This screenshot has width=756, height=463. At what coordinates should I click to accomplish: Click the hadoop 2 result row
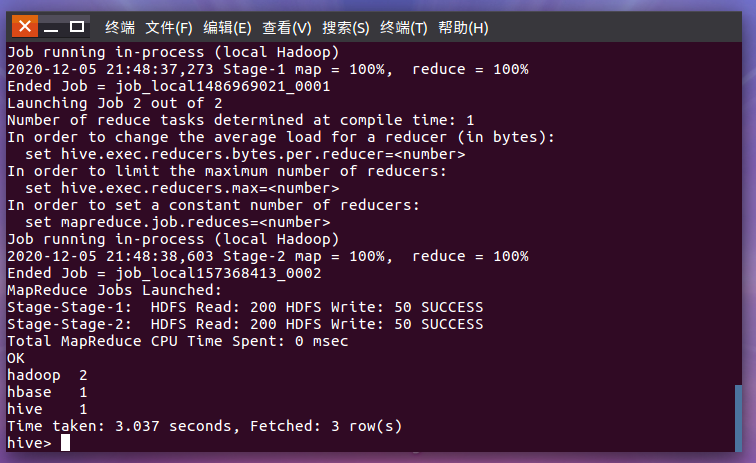coord(47,374)
